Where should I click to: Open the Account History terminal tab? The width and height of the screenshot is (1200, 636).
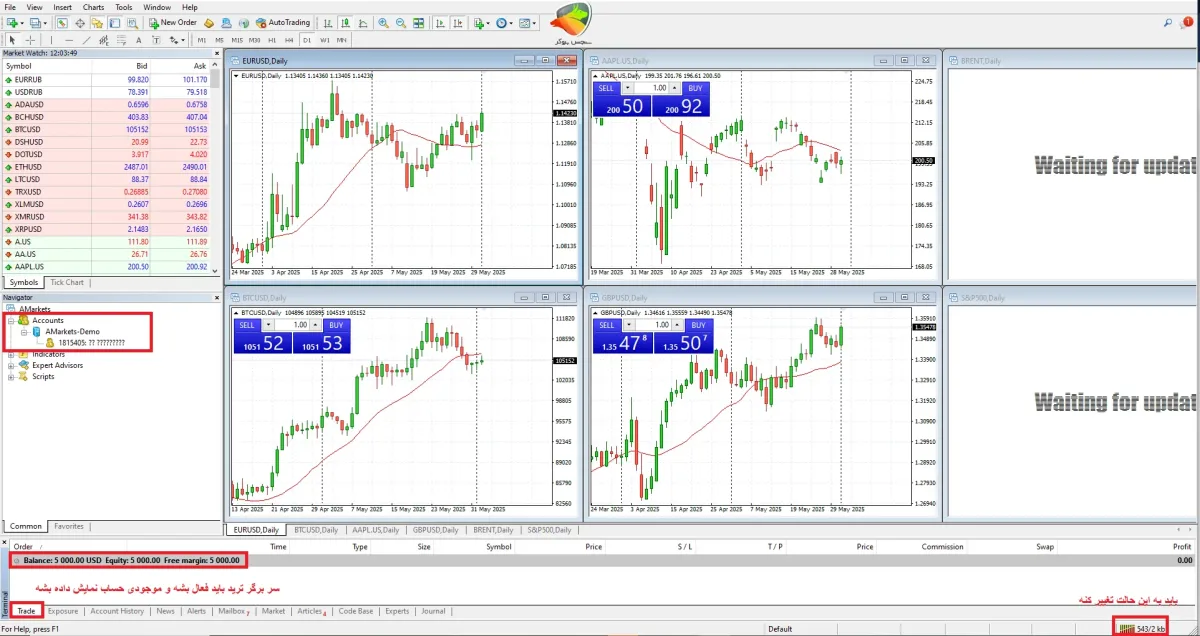tap(117, 610)
